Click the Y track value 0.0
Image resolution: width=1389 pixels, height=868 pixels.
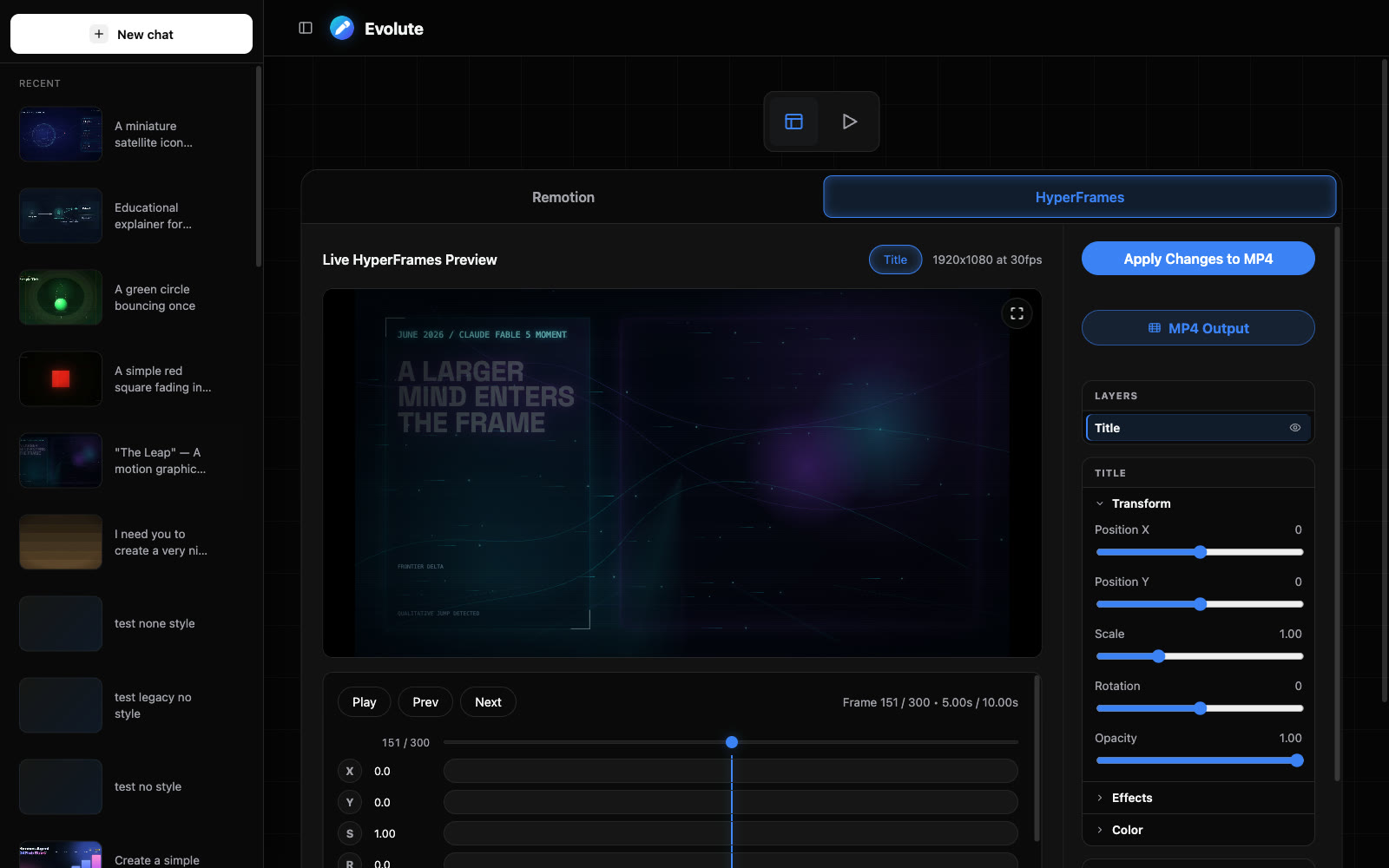tap(382, 802)
